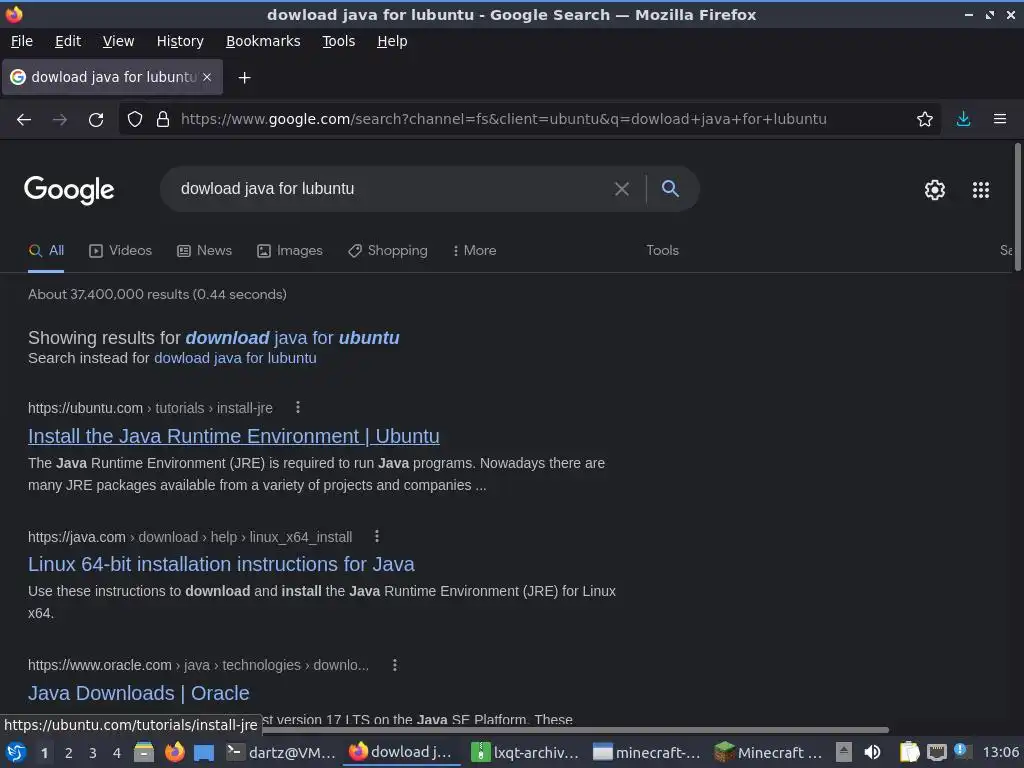Switch to the lxqt-archiver taskbar window
Screen dimensions: 1024x768
click(x=526, y=753)
